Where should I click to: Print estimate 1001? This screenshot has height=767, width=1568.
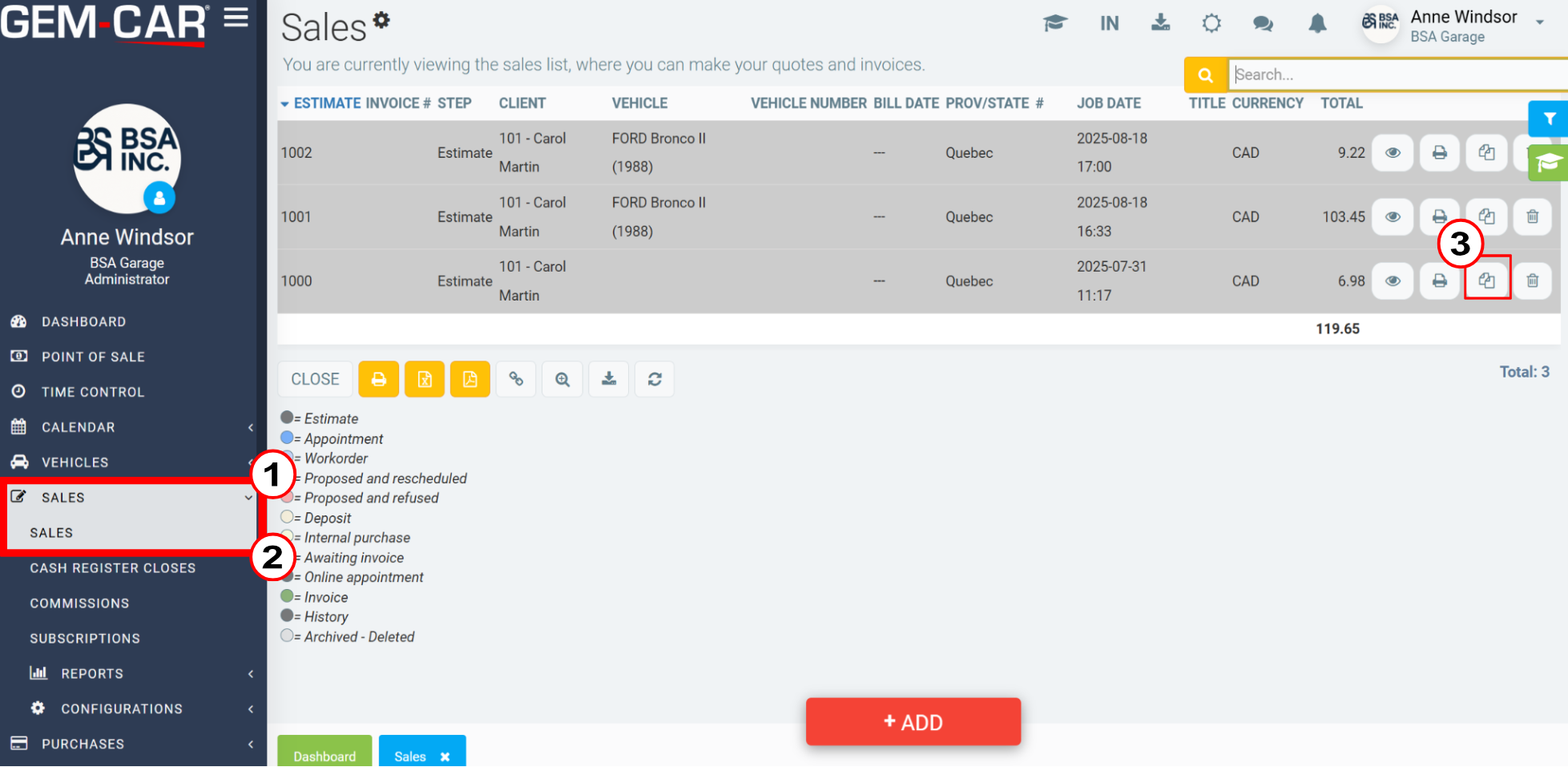click(x=1439, y=216)
